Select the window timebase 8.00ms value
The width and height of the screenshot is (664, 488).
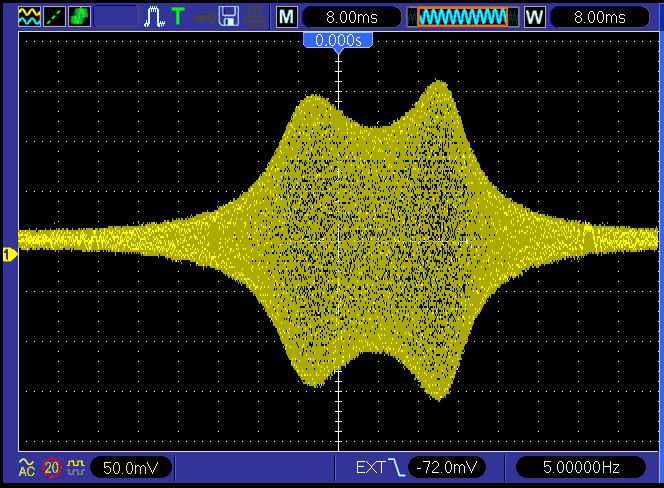[600, 17]
